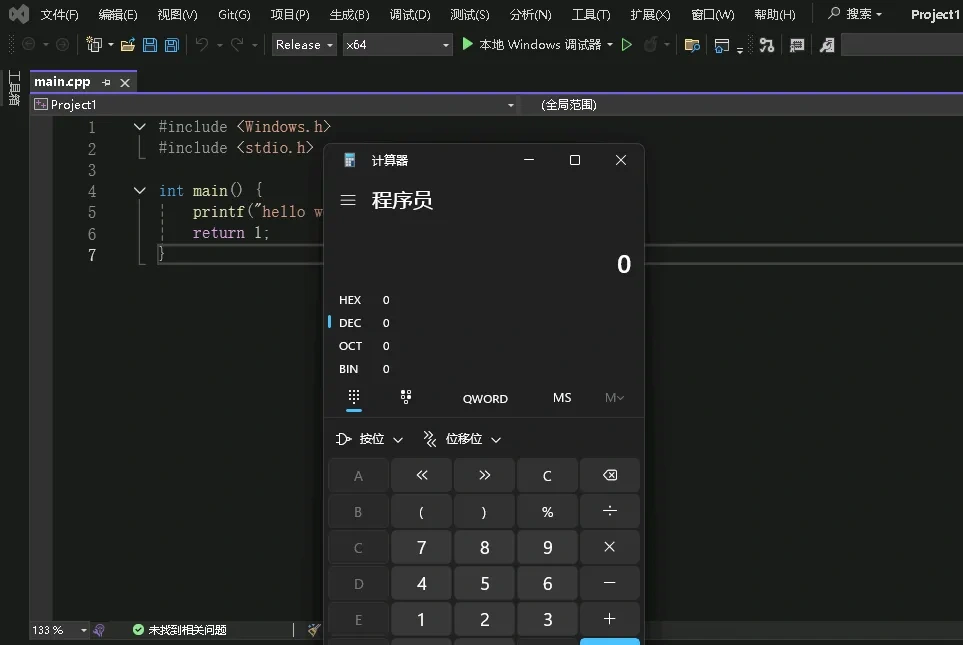Click the Open File folder icon
963x645 pixels.
128,44
